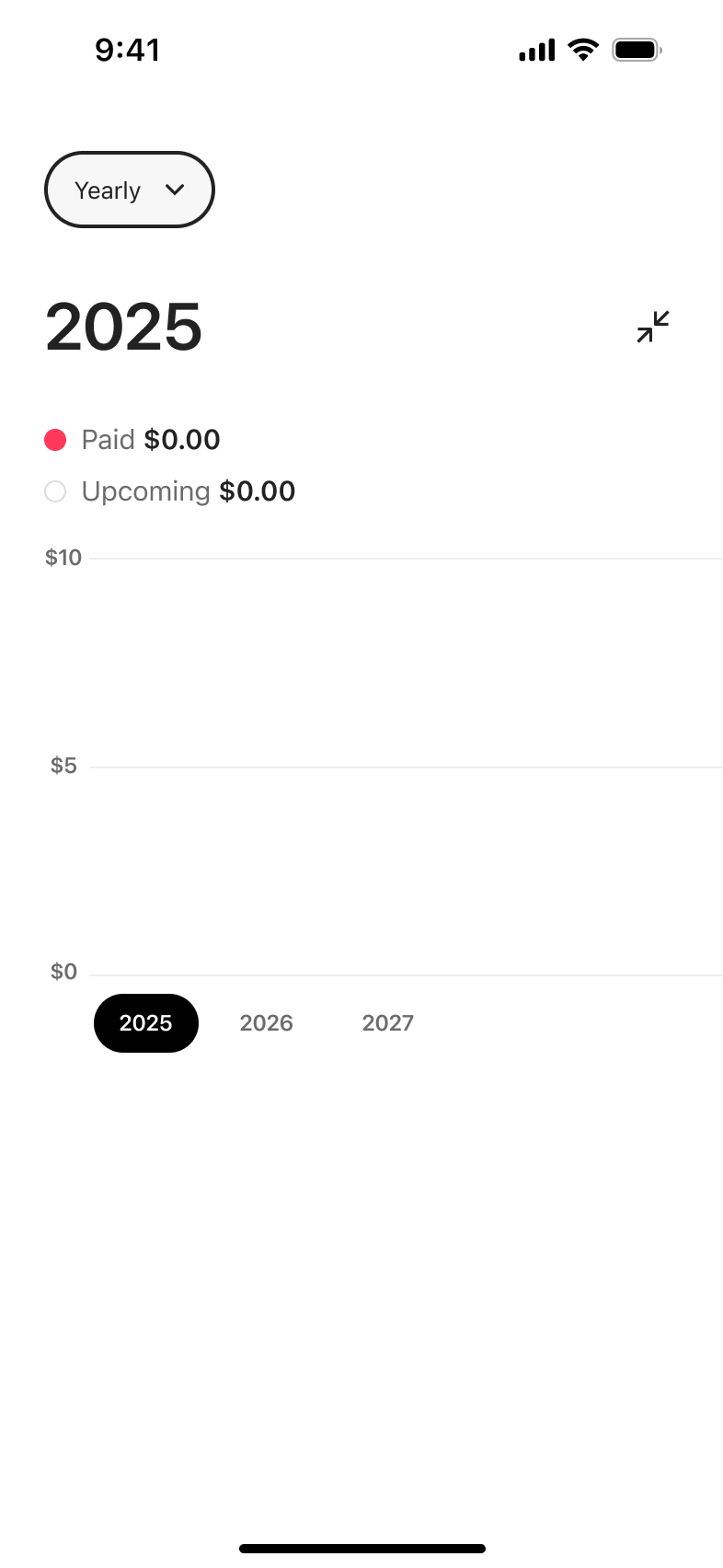The height and width of the screenshot is (1568, 723).
Task: Tap the Wi-Fi icon in status bar
Action: point(583,50)
